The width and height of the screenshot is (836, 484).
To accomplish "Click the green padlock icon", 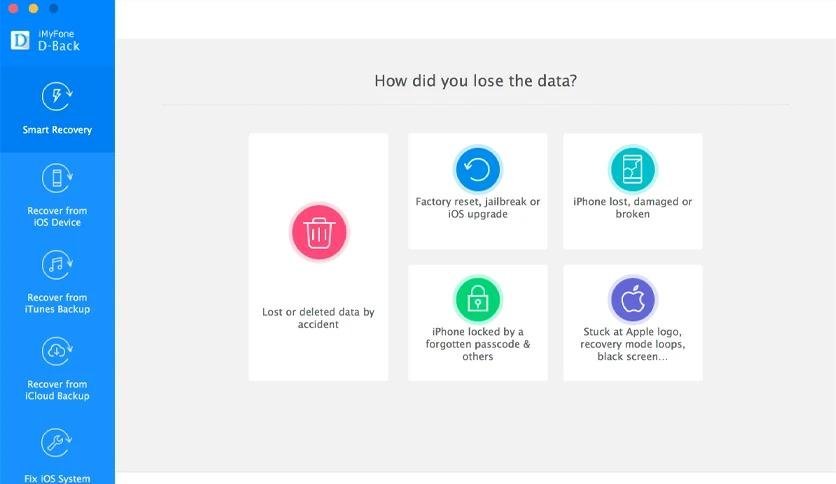I will [x=477, y=298].
